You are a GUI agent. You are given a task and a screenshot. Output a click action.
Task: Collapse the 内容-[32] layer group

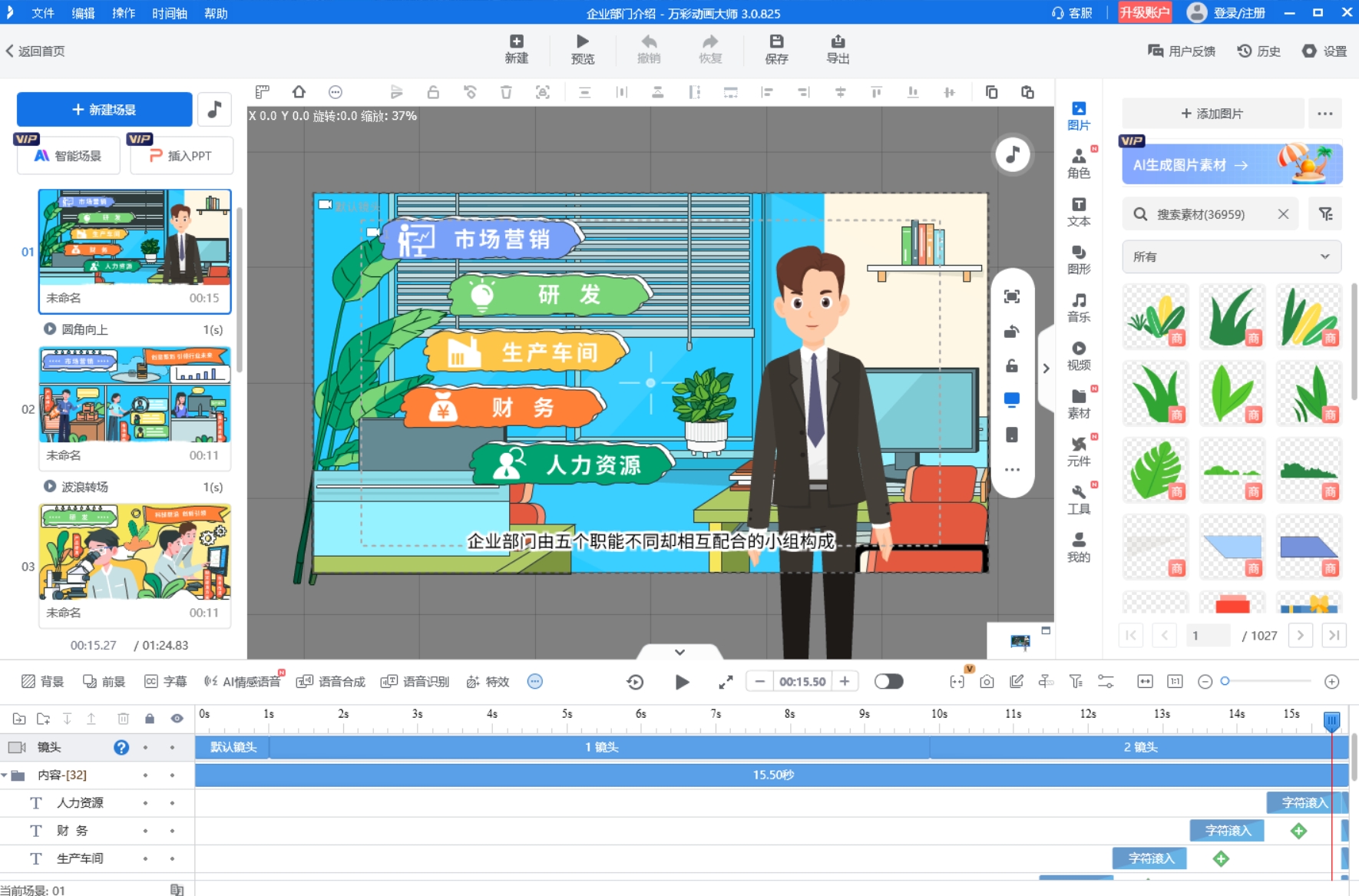(x=5, y=775)
